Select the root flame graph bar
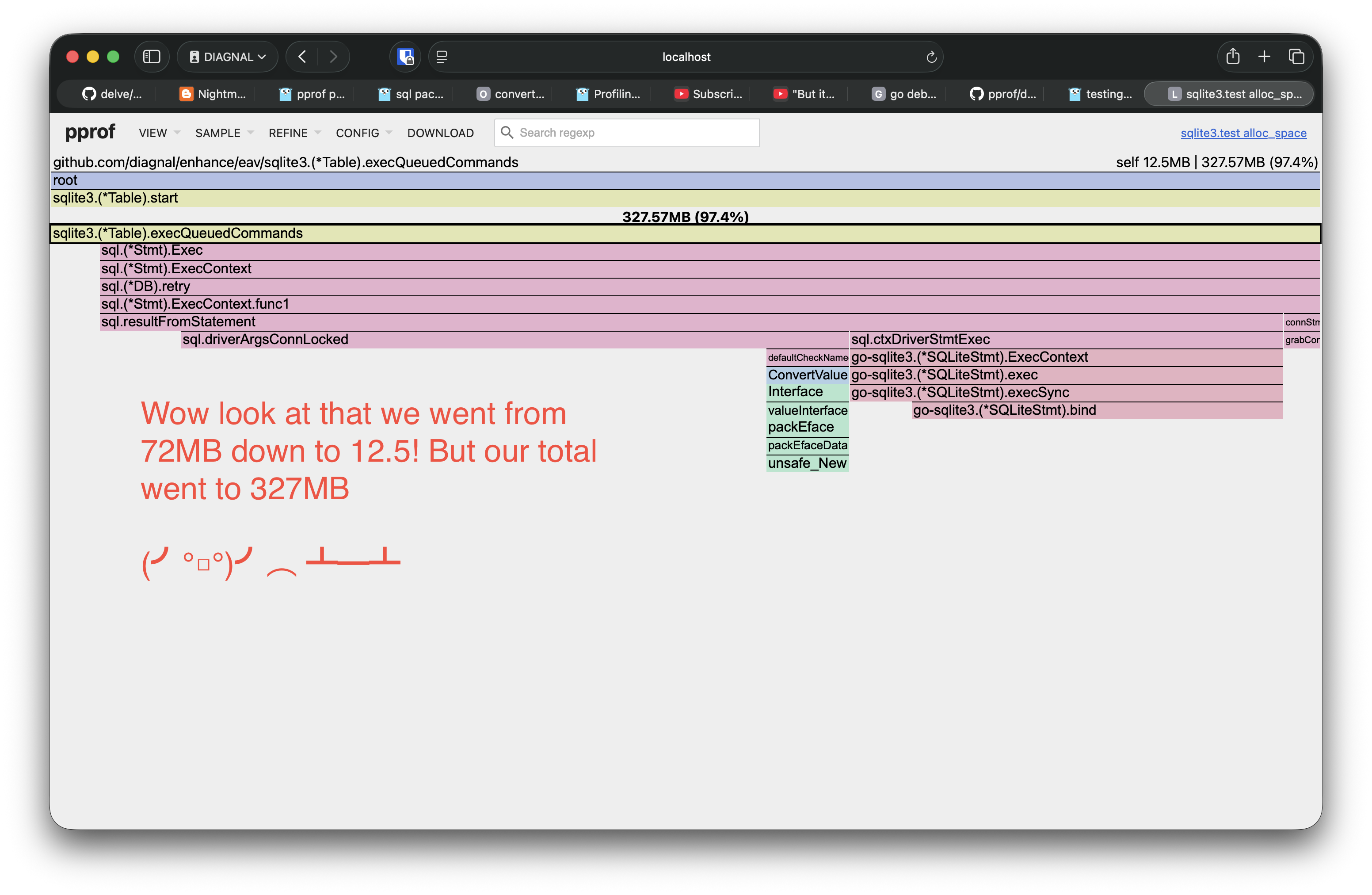This screenshot has height=895, width=1372. pyautogui.click(x=686, y=180)
